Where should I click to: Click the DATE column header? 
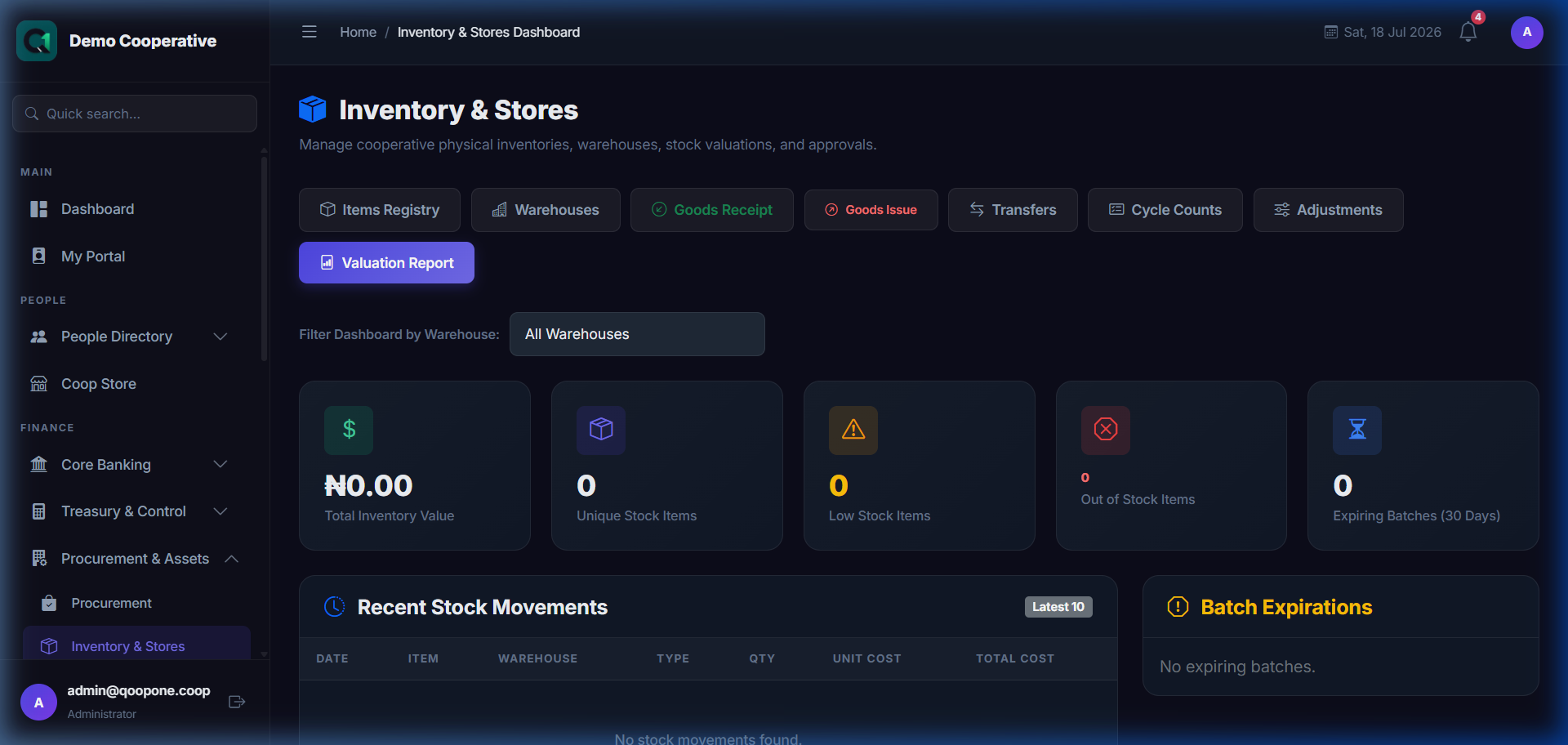(332, 658)
